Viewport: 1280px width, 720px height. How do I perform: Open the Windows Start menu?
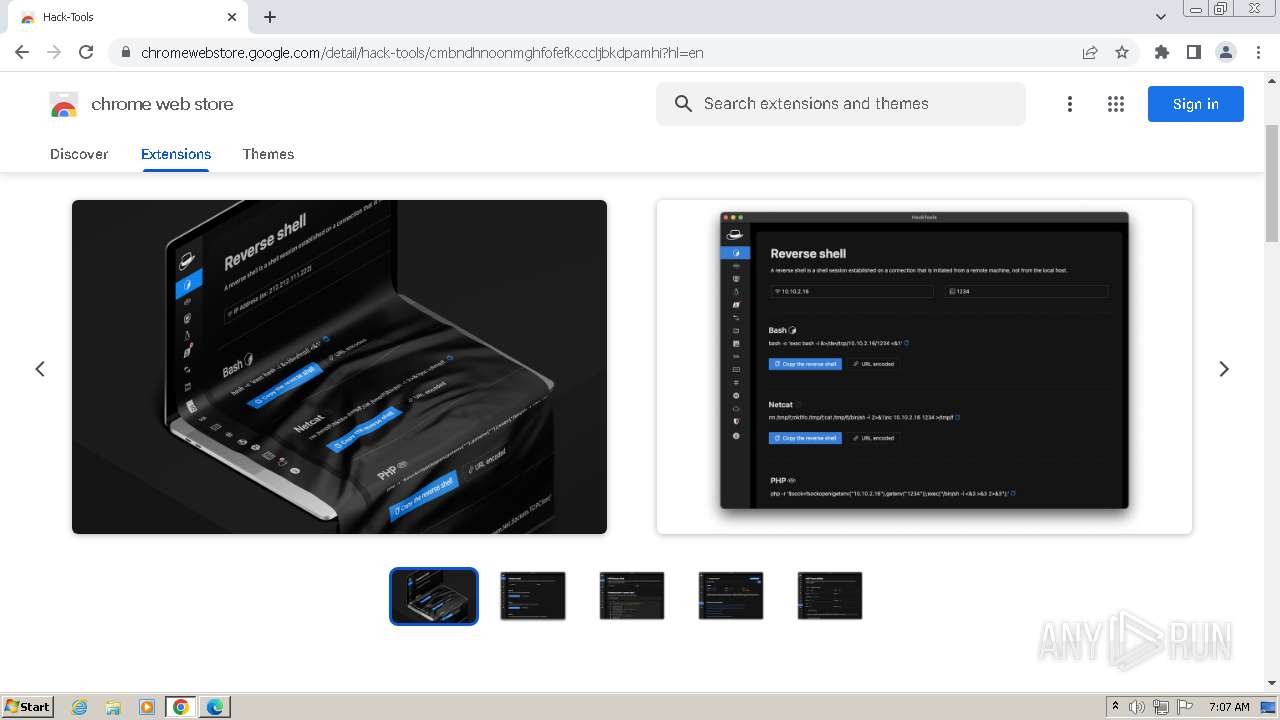(27, 706)
